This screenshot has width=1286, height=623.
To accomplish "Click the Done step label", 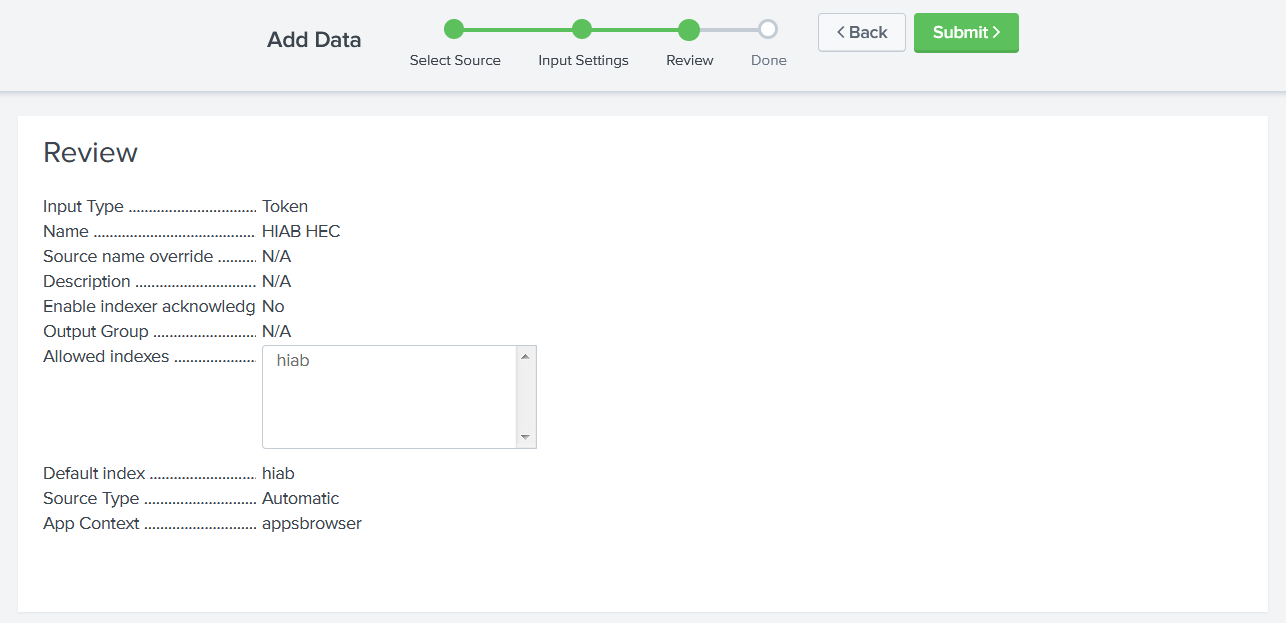I will point(768,60).
